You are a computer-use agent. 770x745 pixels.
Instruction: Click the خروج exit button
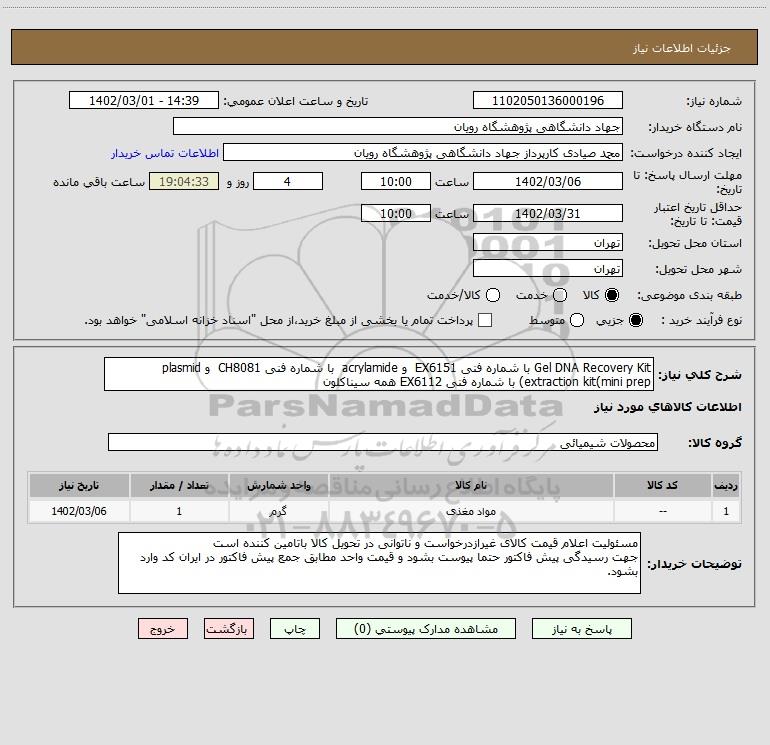coord(163,629)
